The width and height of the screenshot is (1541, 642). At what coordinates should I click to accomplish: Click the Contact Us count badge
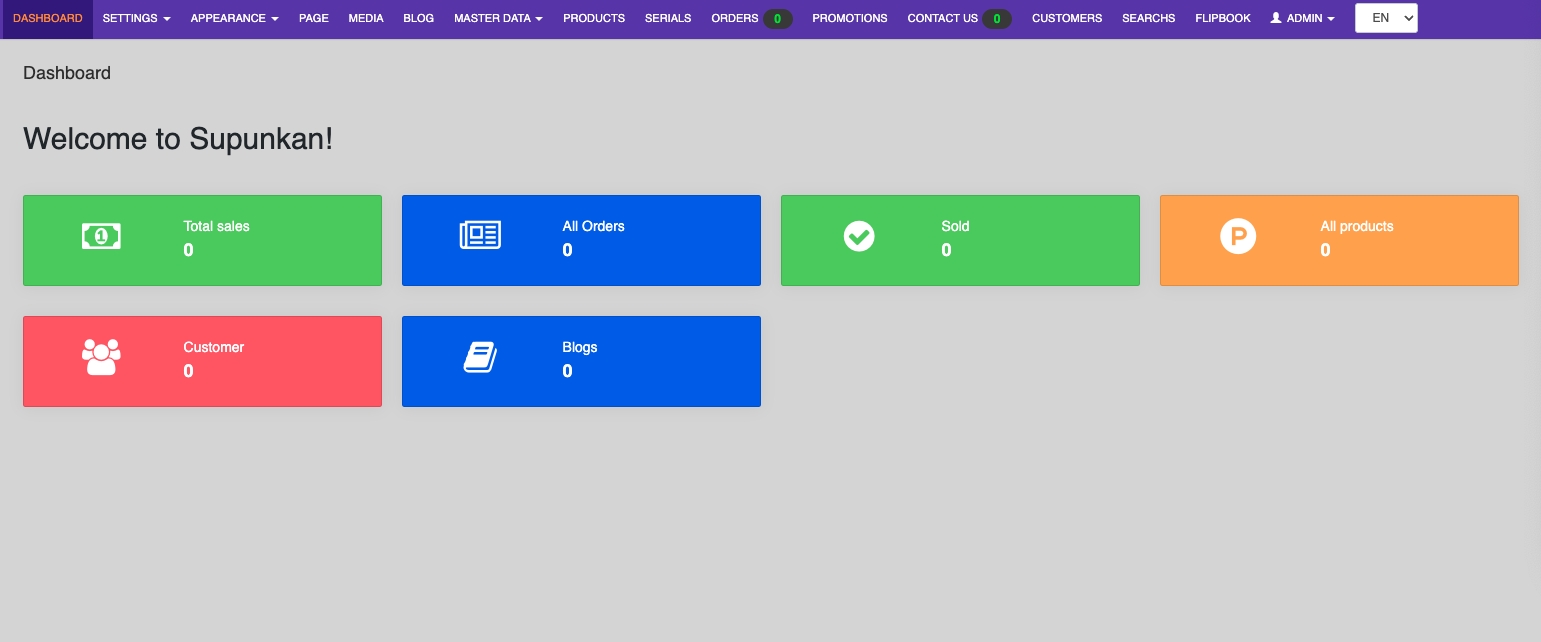coord(997,19)
